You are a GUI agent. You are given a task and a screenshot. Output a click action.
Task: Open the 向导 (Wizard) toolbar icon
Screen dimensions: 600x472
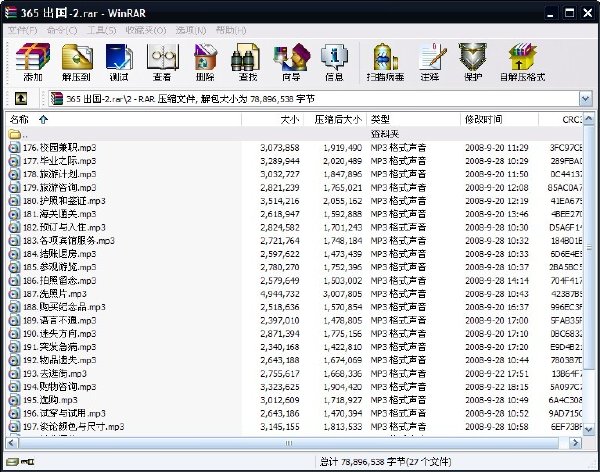[291, 57]
